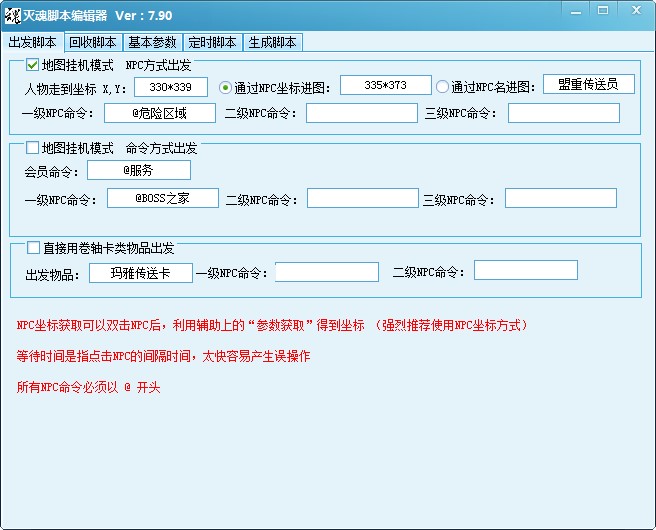Open the 基本参数 tab

153,42
